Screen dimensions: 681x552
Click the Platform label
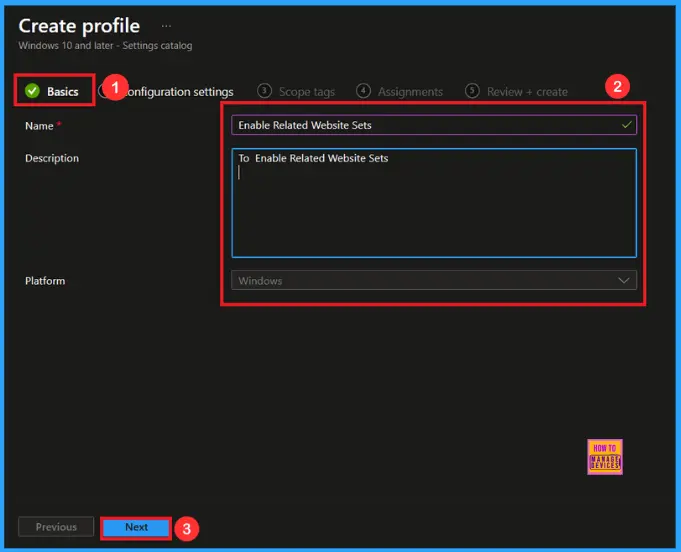[x=45, y=281]
